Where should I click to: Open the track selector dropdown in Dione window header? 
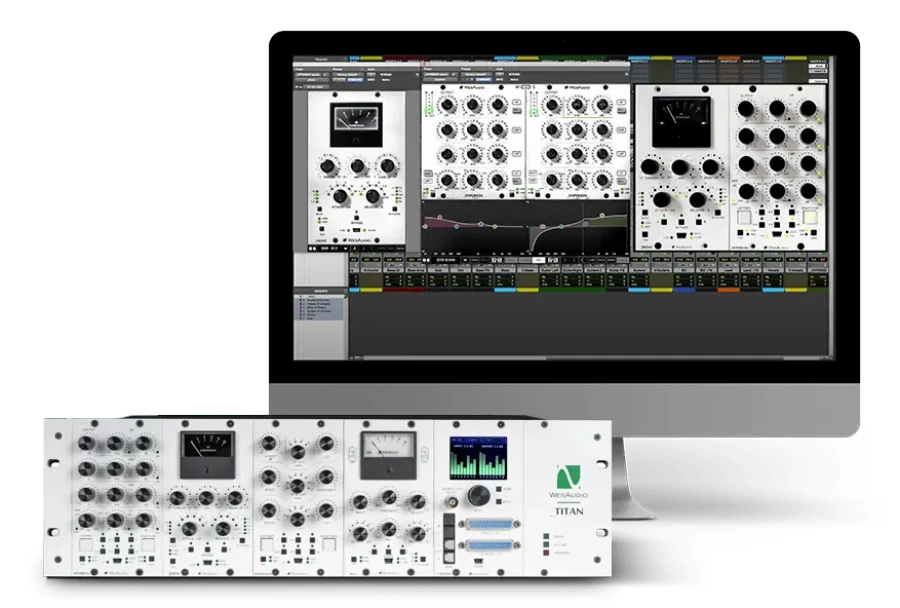[312, 75]
